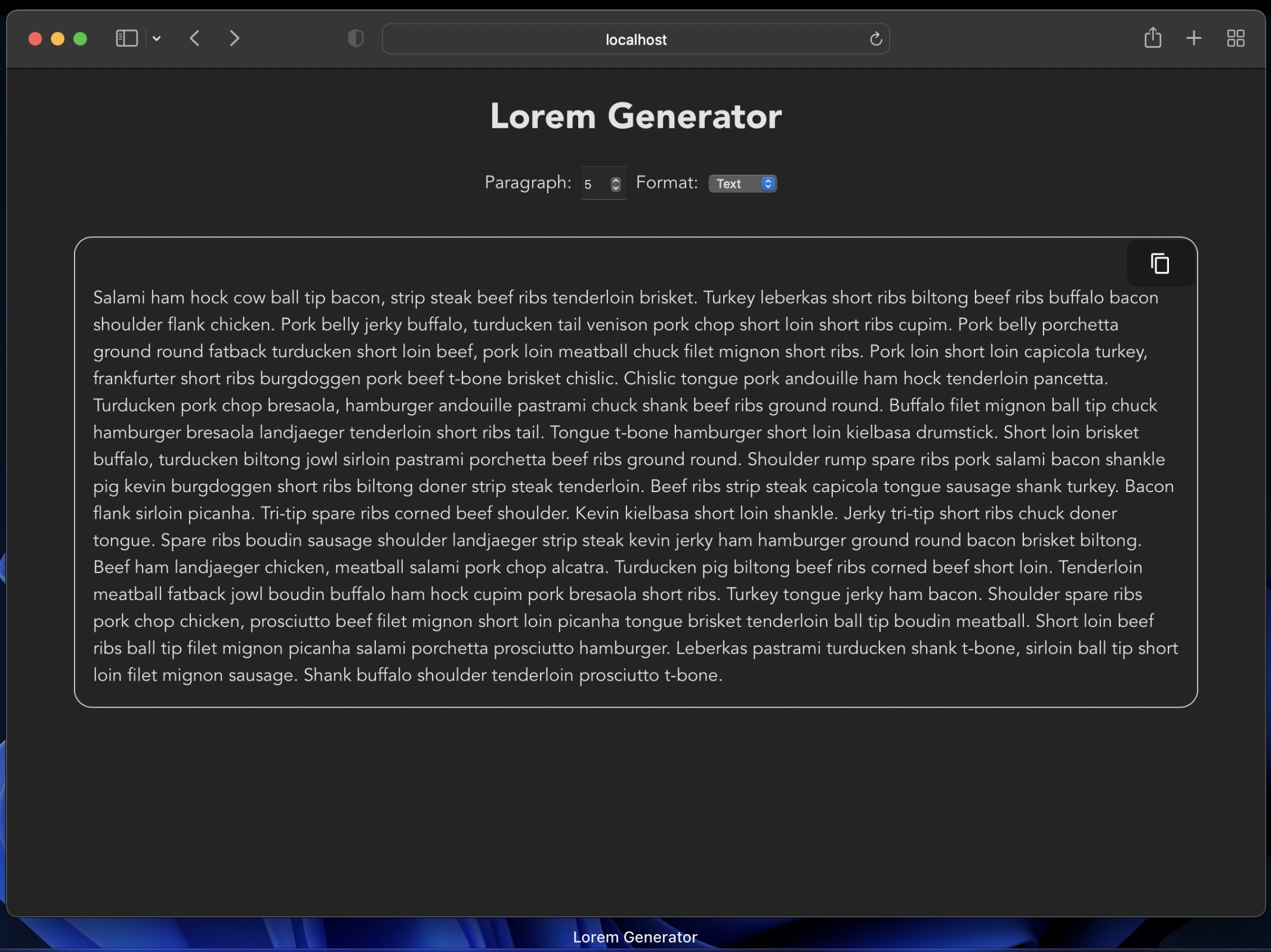Open a new tab with the plus icon

(1193, 39)
